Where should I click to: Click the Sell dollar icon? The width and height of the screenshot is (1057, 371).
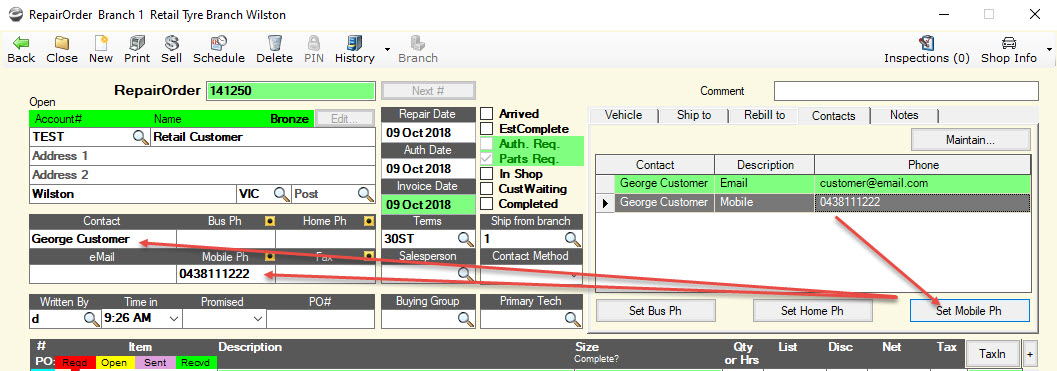172,43
